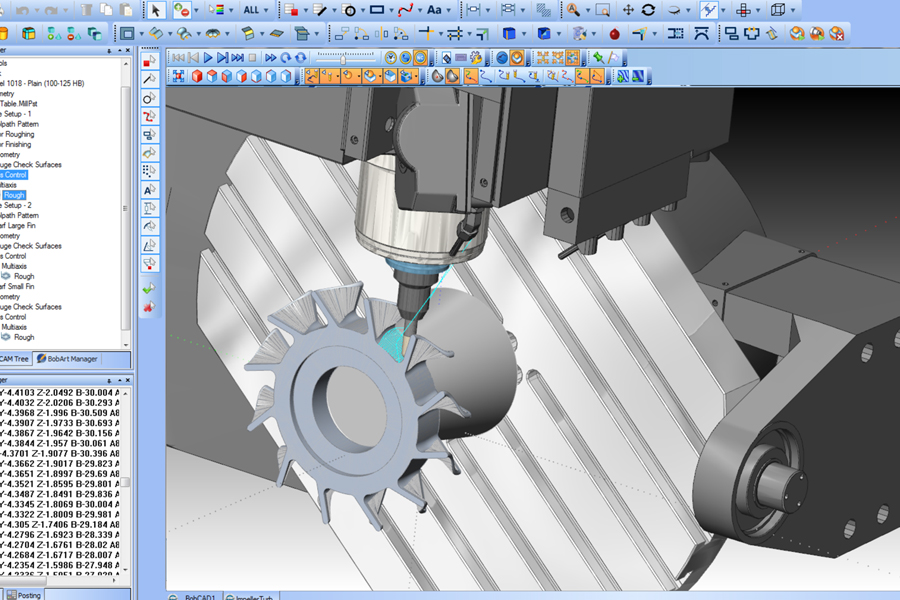Toggle the highlighted snap axes icon
The width and height of the screenshot is (900, 600).
coord(709,10)
